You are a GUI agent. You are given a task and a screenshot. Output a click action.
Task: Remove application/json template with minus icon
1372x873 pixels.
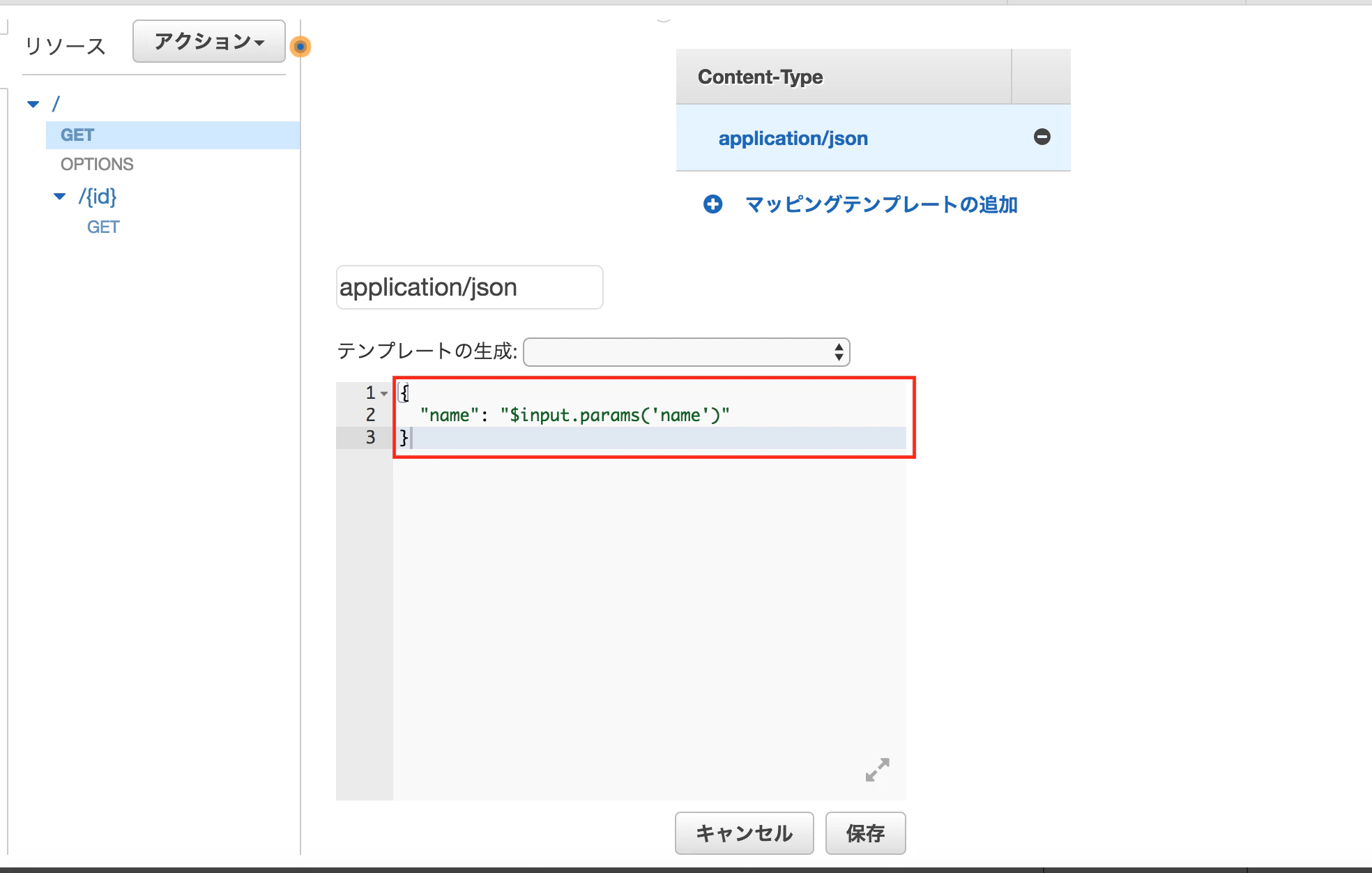point(1042,137)
